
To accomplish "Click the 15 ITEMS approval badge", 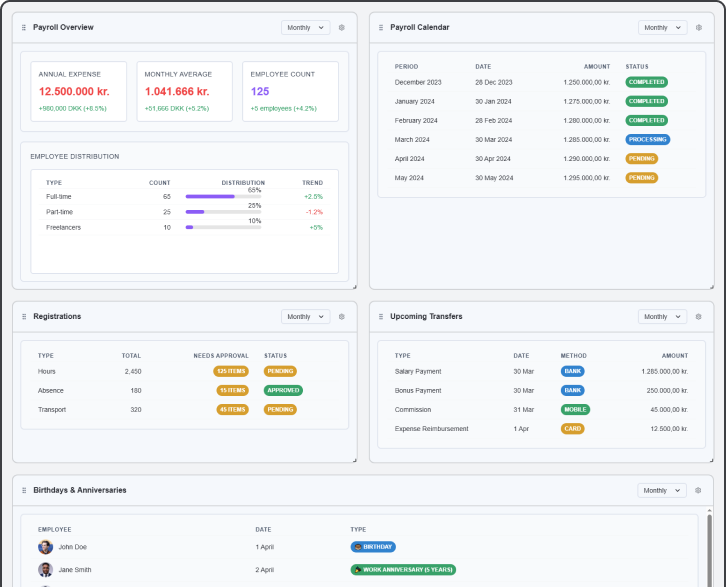I will (x=232, y=390).
